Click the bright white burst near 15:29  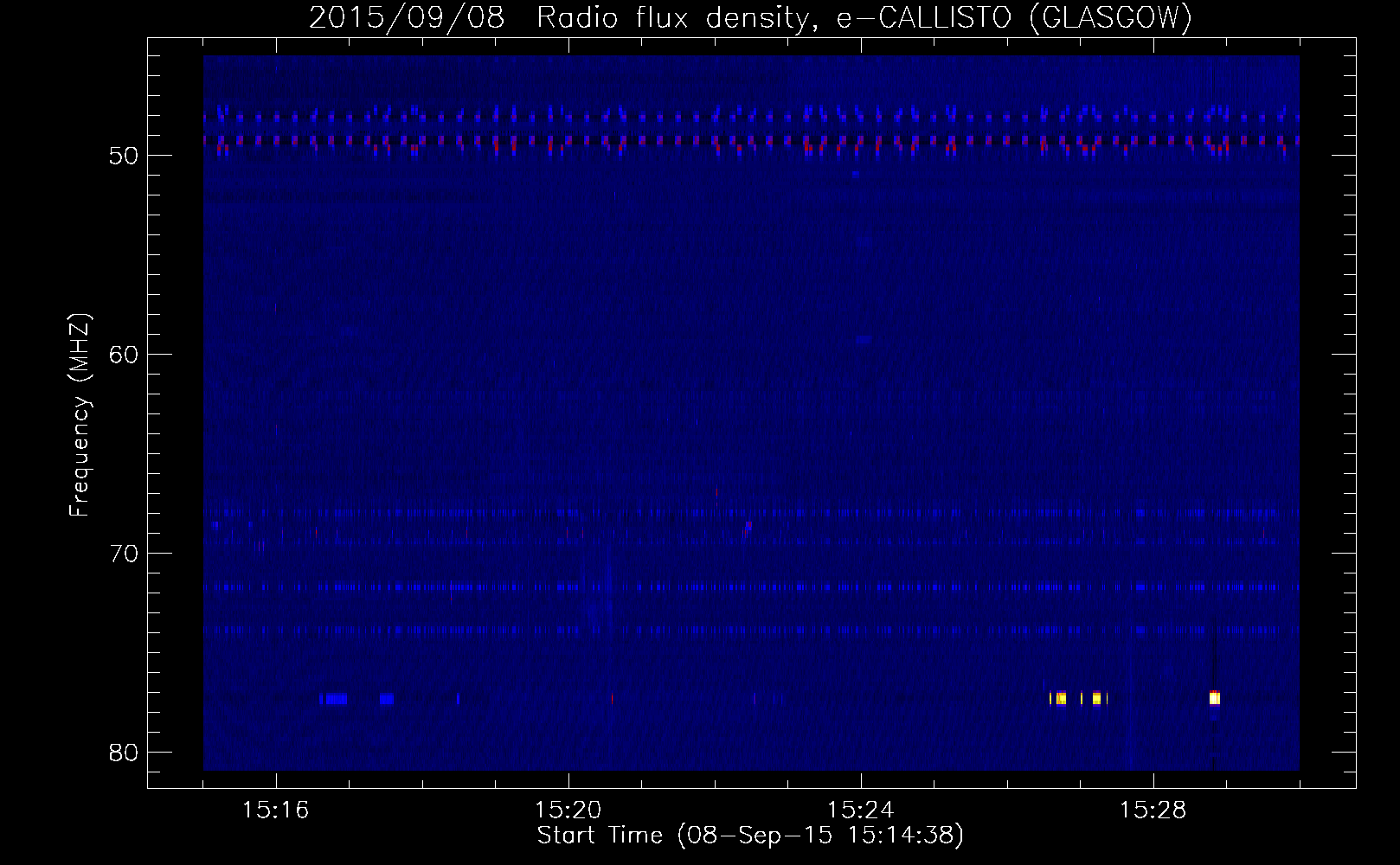click(x=1214, y=698)
